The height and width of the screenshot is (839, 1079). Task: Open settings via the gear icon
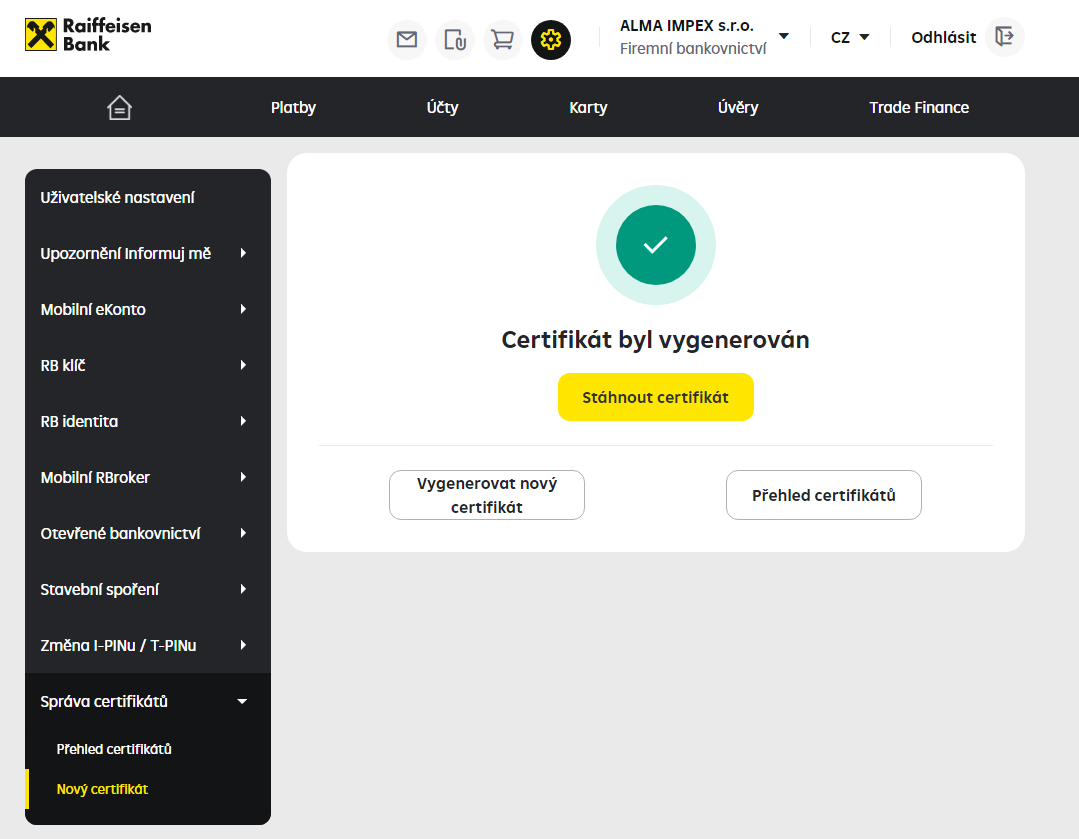point(551,40)
